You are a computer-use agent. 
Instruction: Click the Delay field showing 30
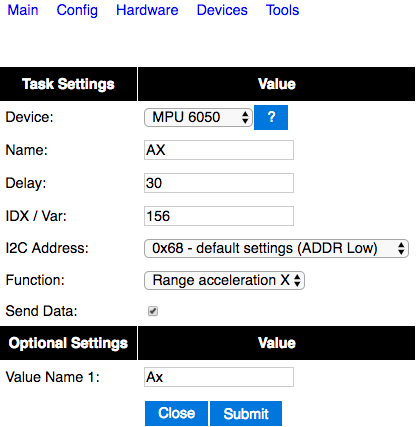[219, 183]
